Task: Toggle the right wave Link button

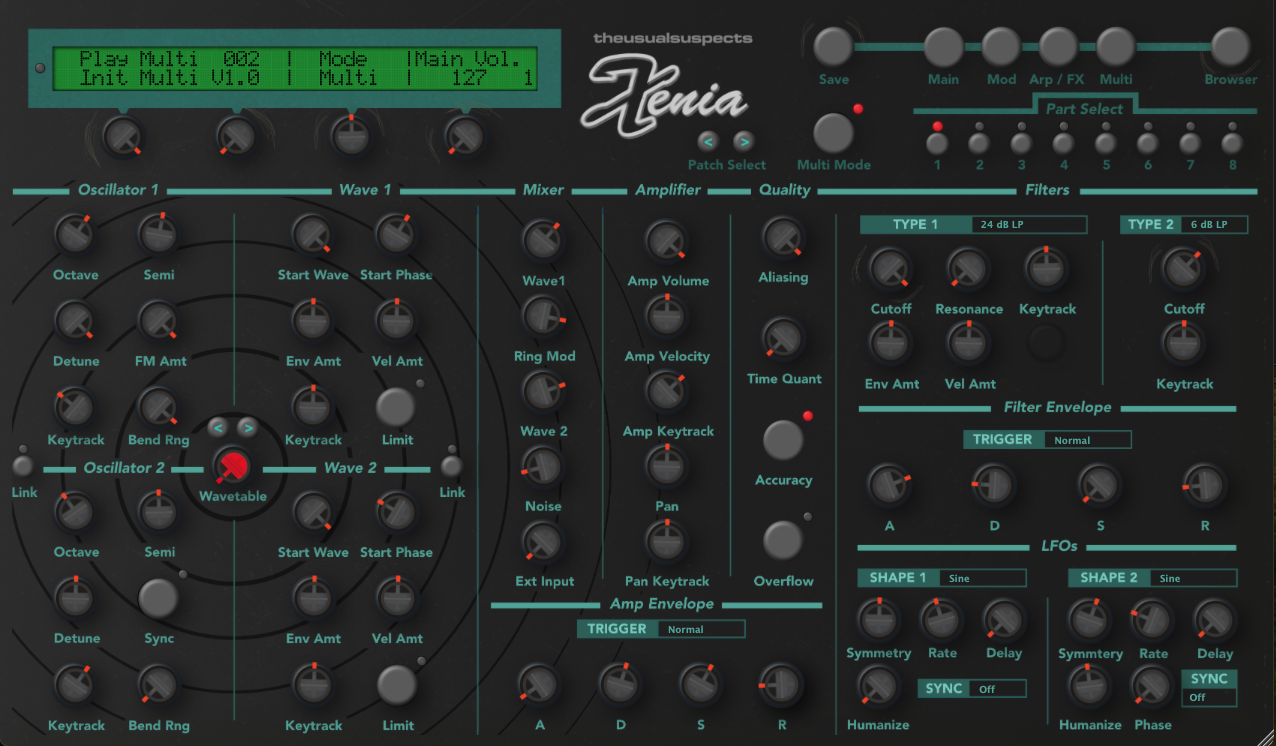Action: (452, 466)
